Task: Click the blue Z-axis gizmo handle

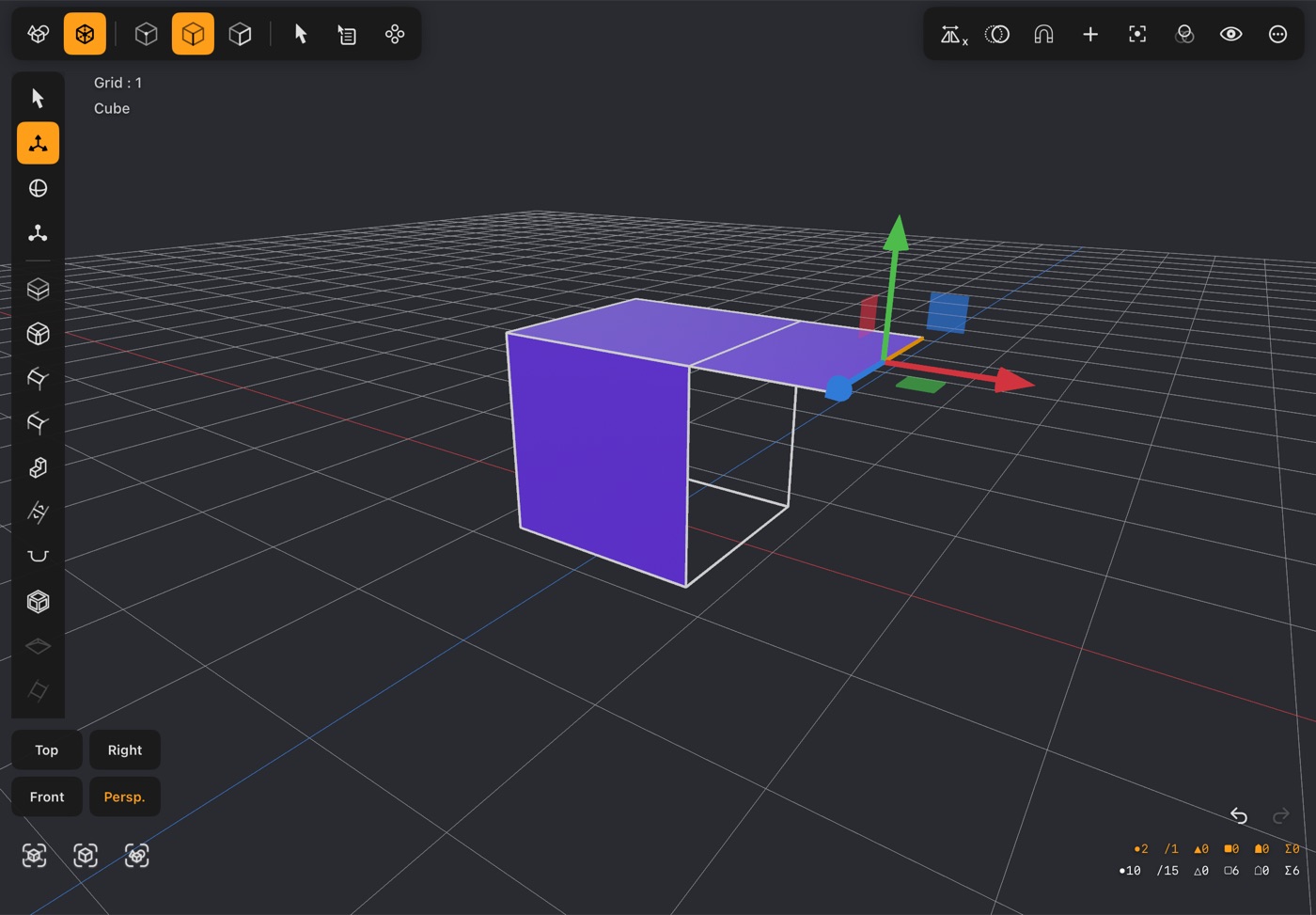Action: (838, 387)
